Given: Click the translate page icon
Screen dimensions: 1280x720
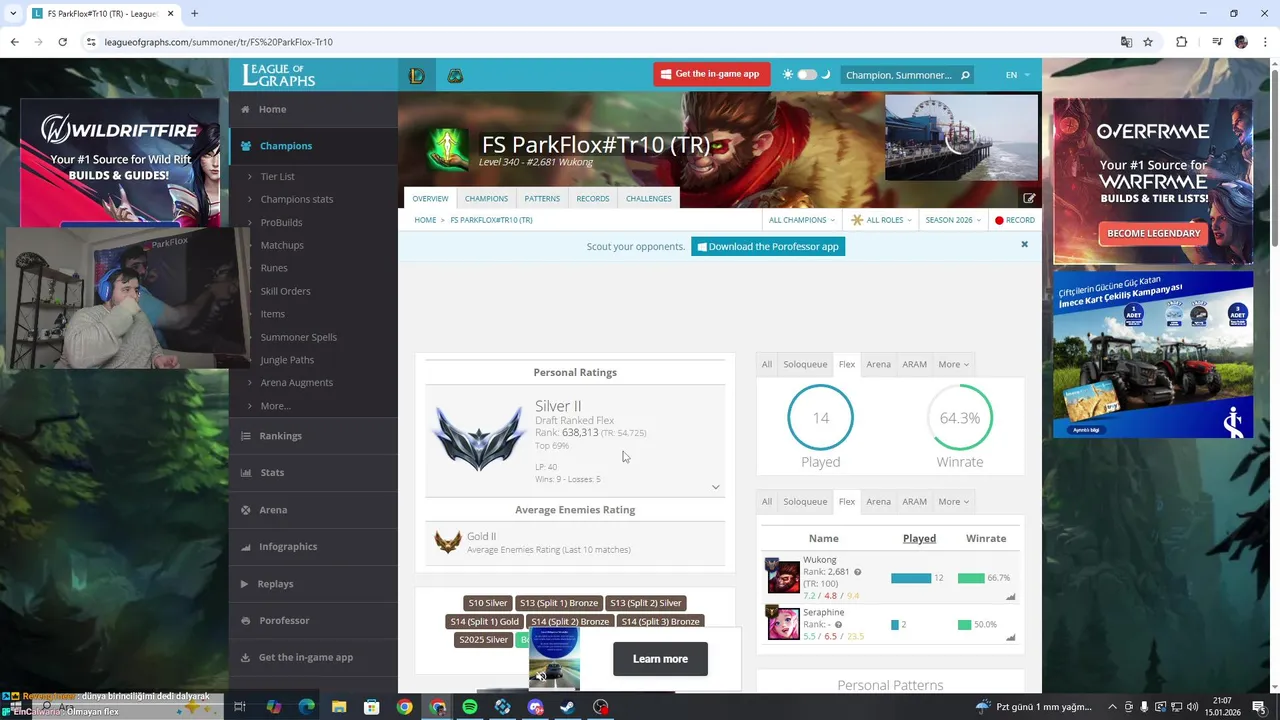Looking at the screenshot, I should [x=1126, y=42].
